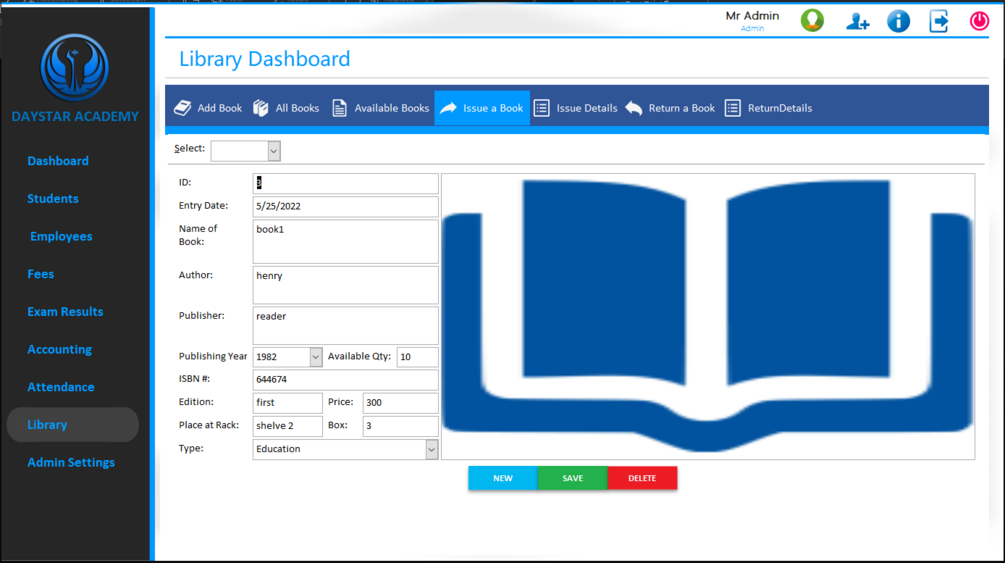Click the All Books stack icon
Image resolution: width=1005 pixels, height=563 pixels.
click(x=260, y=108)
